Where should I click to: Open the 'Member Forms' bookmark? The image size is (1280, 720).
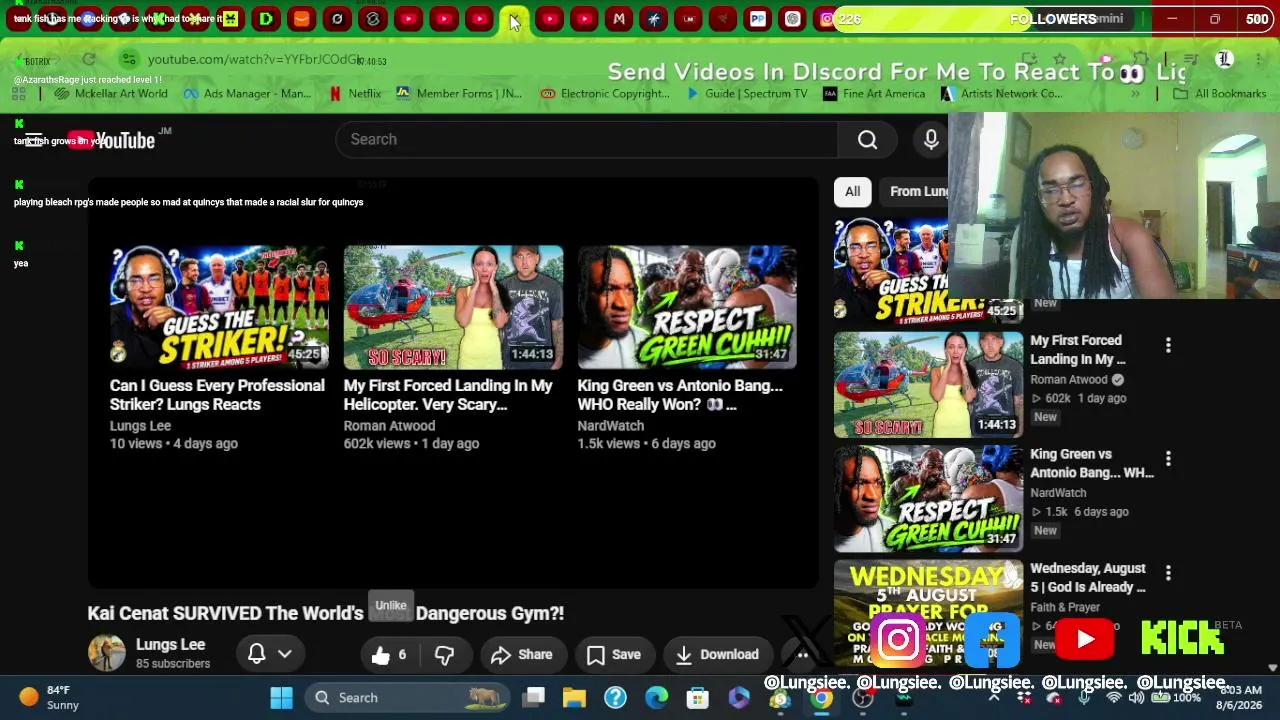[459, 94]
